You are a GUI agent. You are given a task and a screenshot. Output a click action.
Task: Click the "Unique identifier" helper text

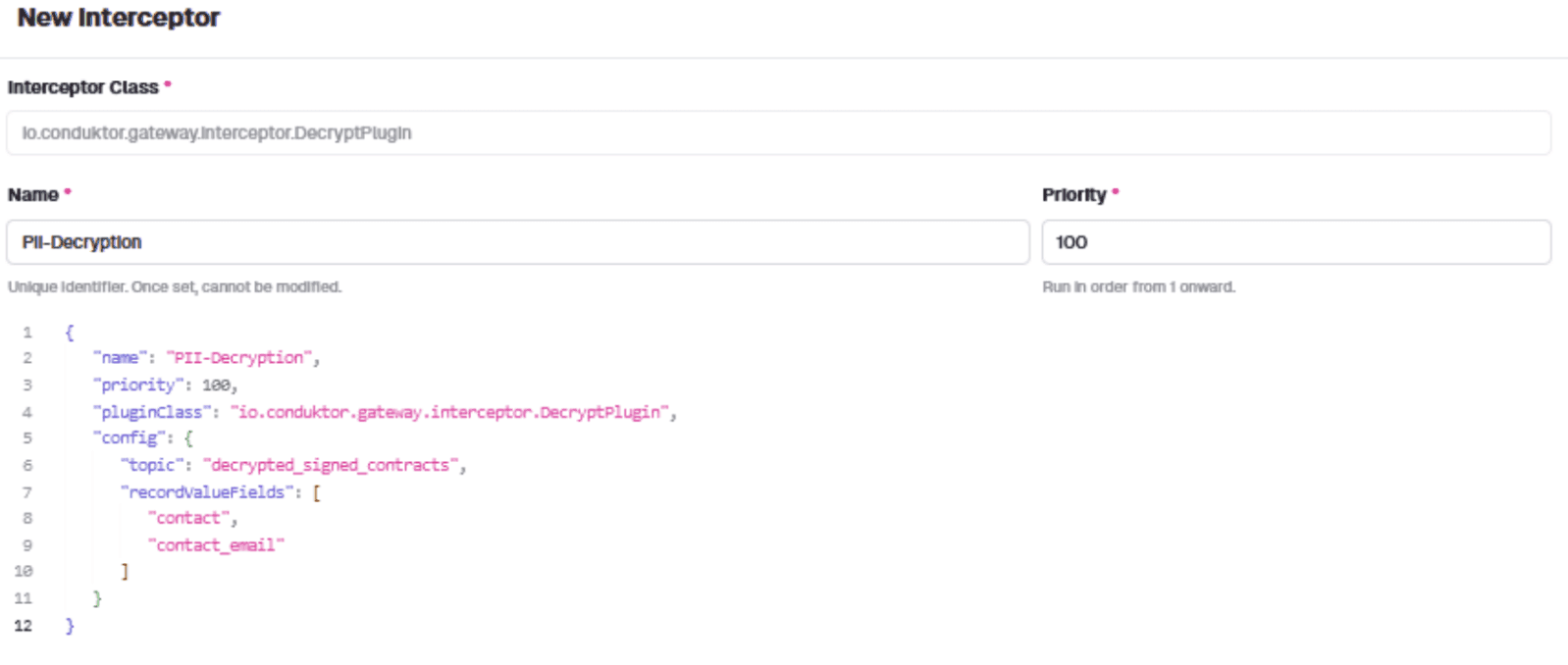point(175,287)
